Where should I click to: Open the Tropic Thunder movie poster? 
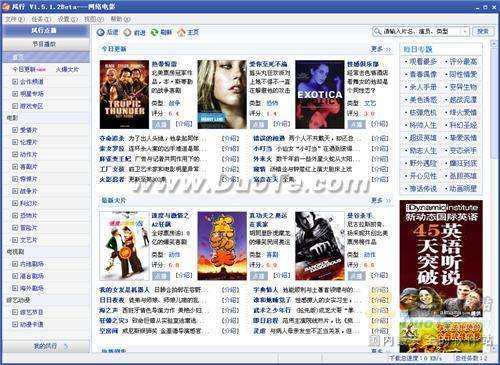coord(124,95)
